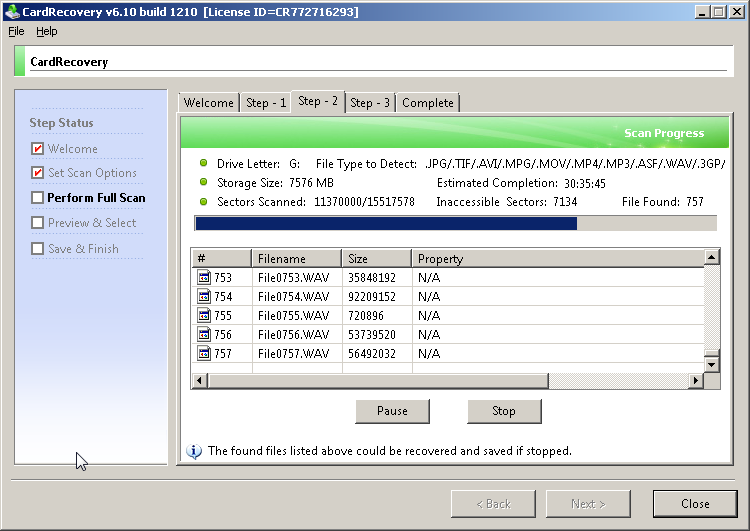This screenshot has width=750, height=531.
Task: Click the size value 35848192
Action: tap(372, 277)
